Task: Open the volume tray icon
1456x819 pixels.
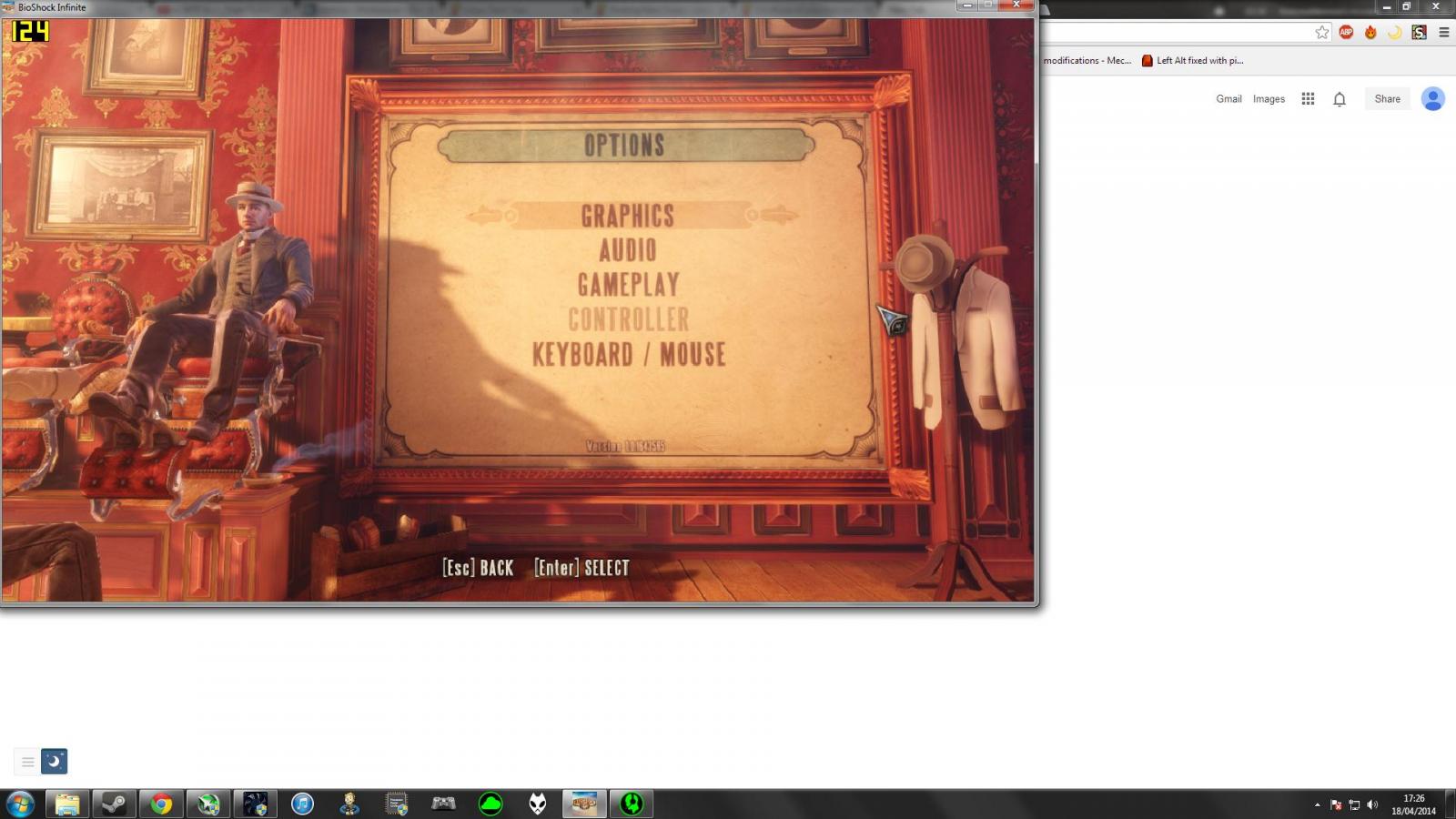Action: point(1372,804)
